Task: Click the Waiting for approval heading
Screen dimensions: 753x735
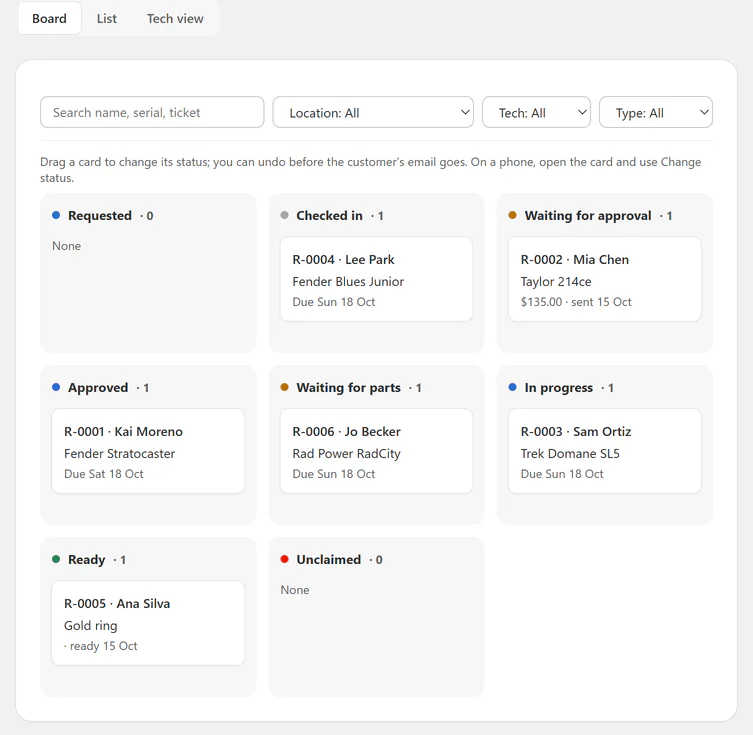Action: (x=588, y=216)
